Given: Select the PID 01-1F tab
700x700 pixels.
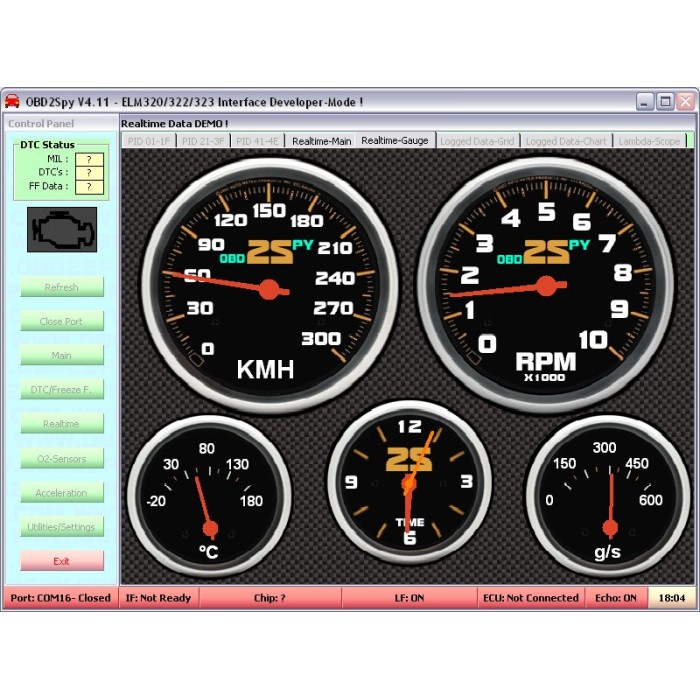Looking at the screenshot, I should [x=149, y=141].
